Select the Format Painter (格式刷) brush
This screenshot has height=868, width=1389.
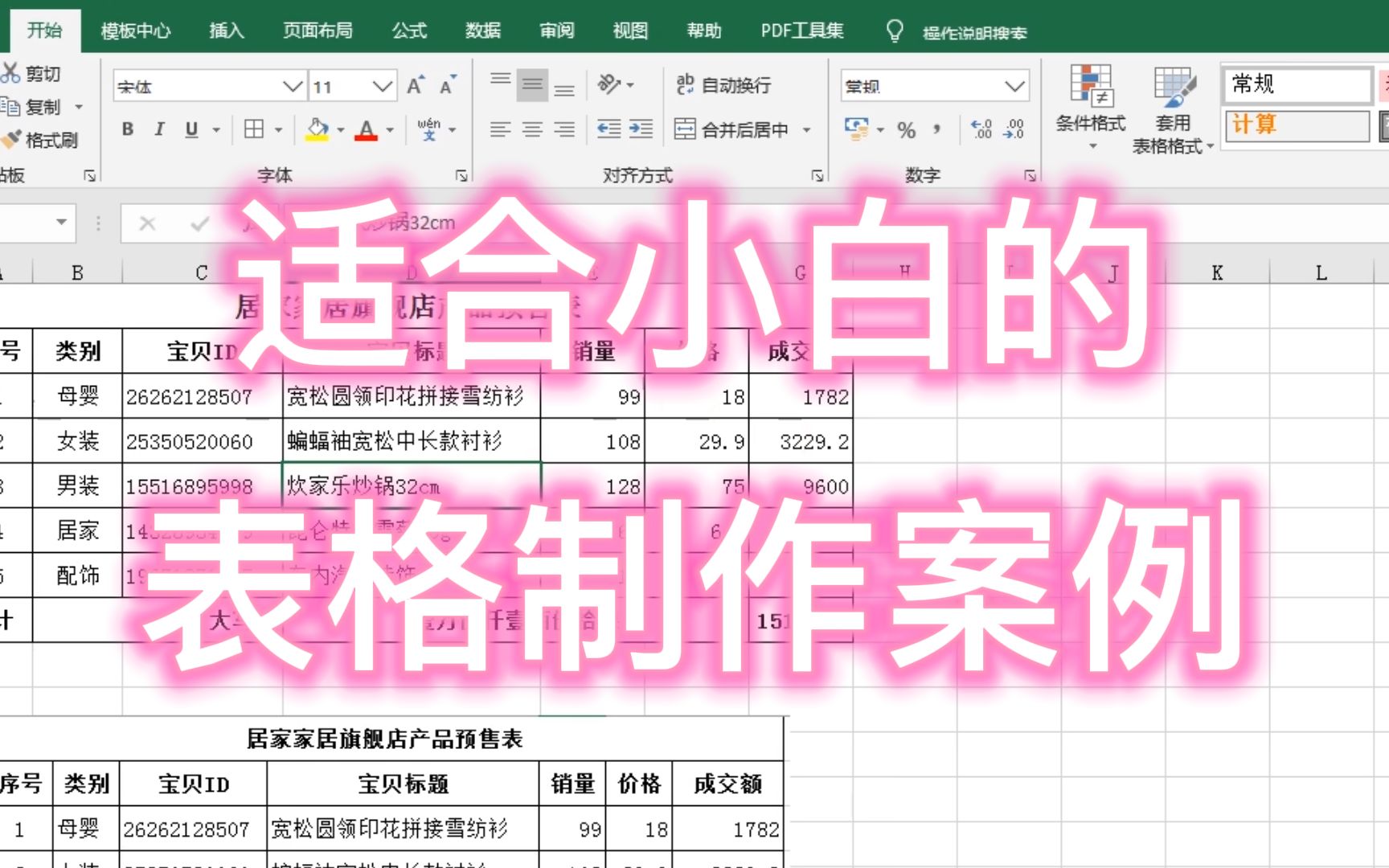[x=10, y=140]
